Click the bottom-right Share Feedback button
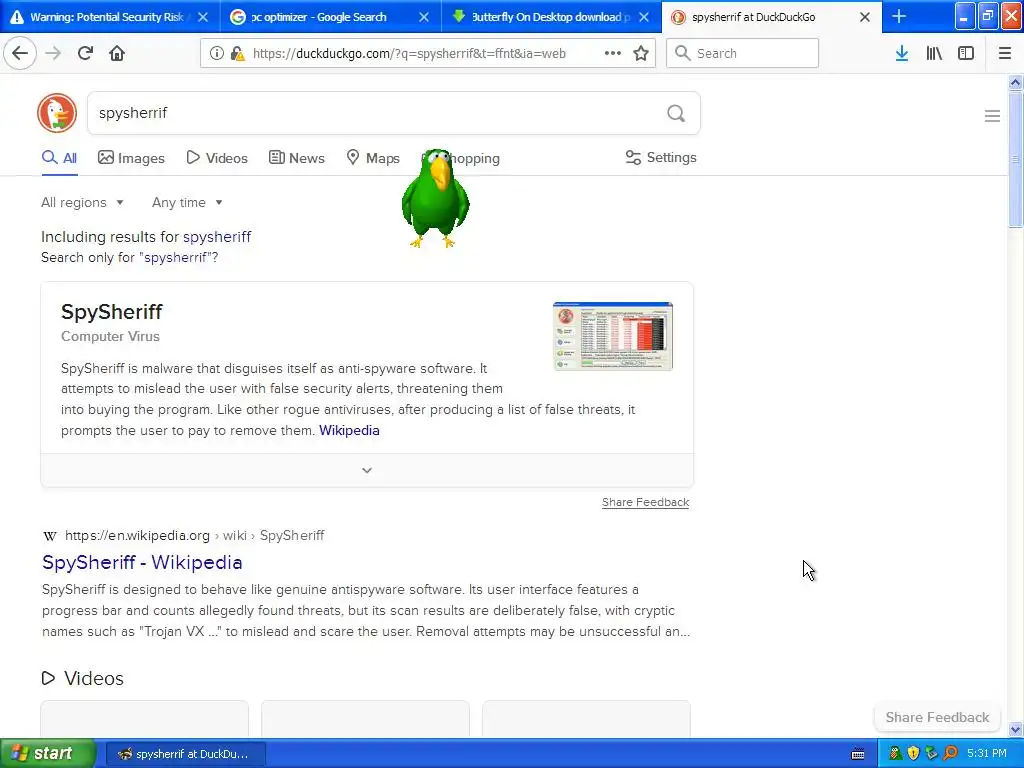This screenshot has height=768, width=1024. [x=937, y=717]
